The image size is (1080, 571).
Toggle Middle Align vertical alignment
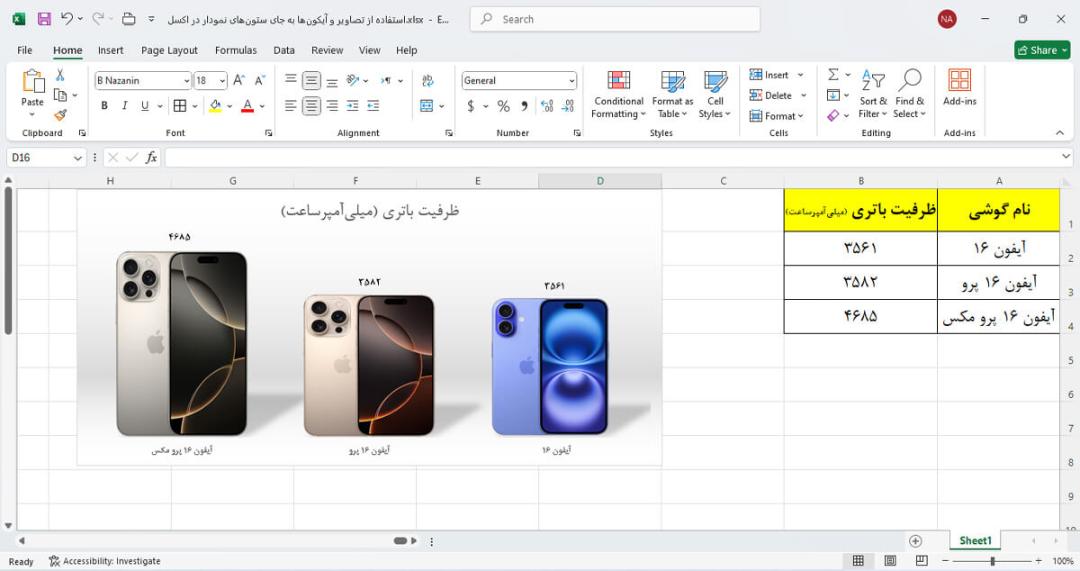311,81
